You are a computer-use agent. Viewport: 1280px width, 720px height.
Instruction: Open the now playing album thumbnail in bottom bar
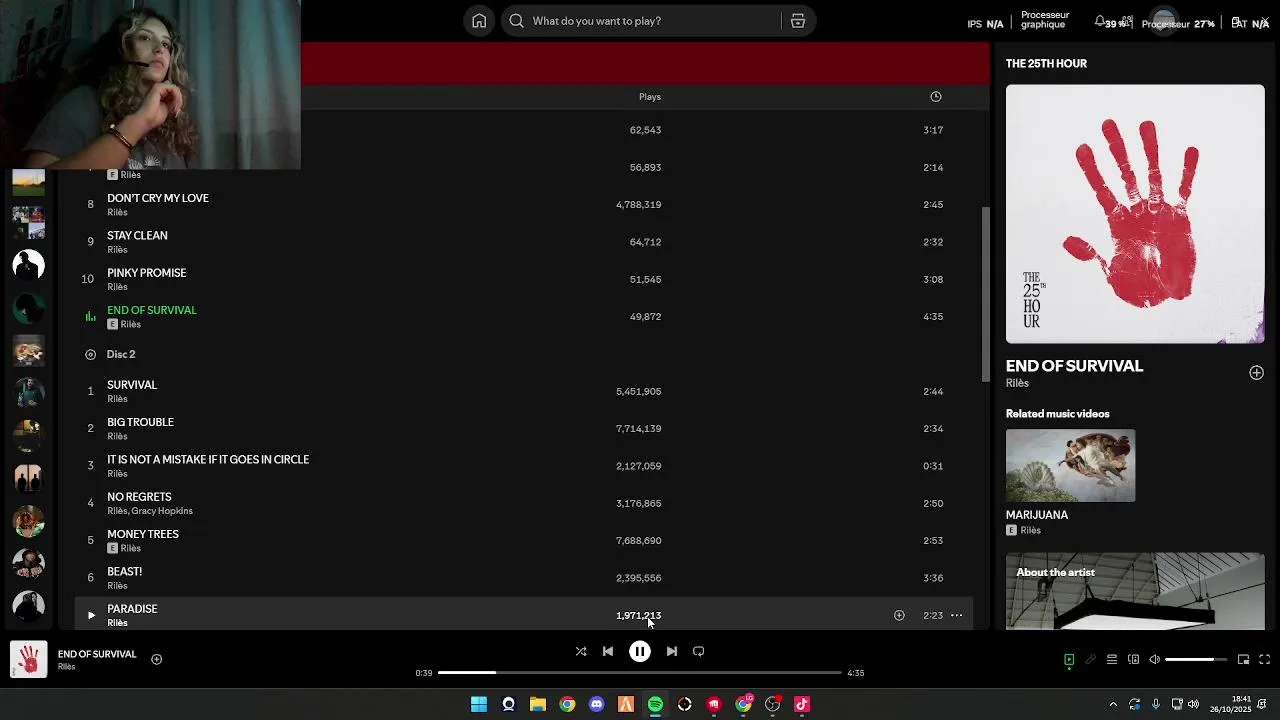pos(28,659)
